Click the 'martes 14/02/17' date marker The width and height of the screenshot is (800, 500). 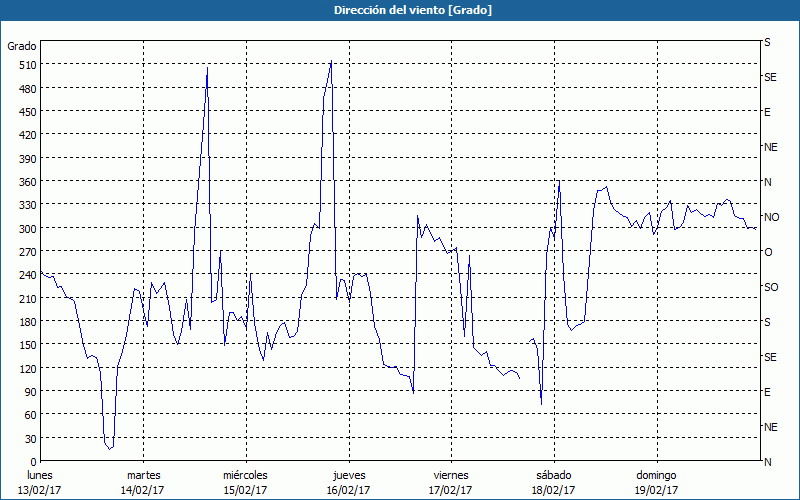(143, 482)
